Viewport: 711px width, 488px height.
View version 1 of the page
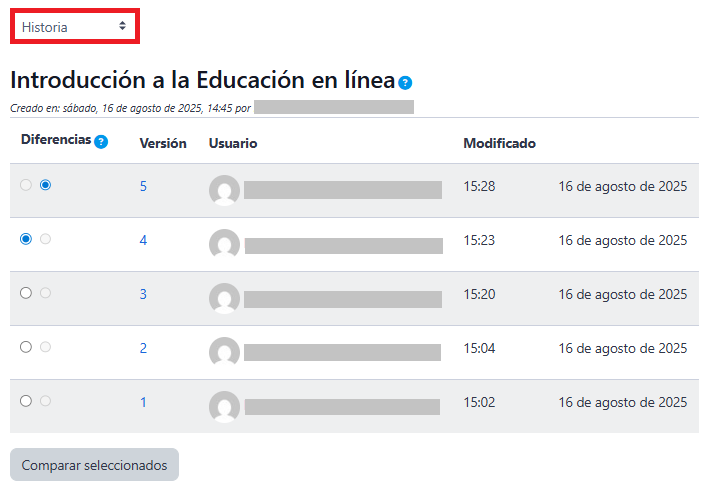[x=143, y=402]
